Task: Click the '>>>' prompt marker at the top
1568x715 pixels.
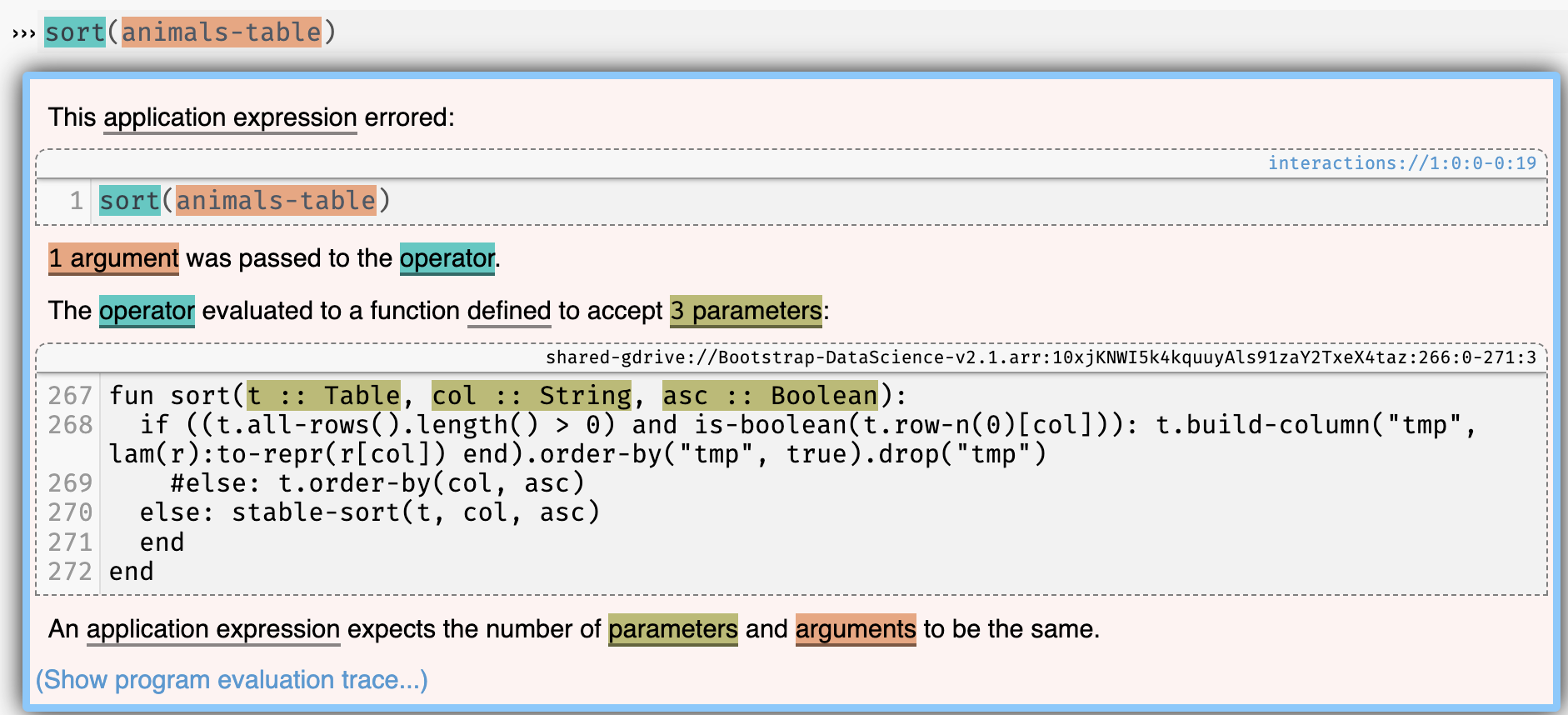Action: (23, 34)
